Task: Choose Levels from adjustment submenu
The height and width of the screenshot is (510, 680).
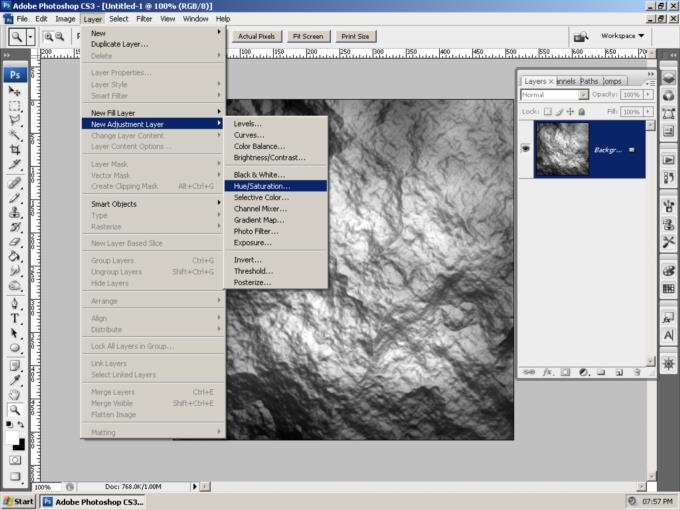Action: (275, 124)
